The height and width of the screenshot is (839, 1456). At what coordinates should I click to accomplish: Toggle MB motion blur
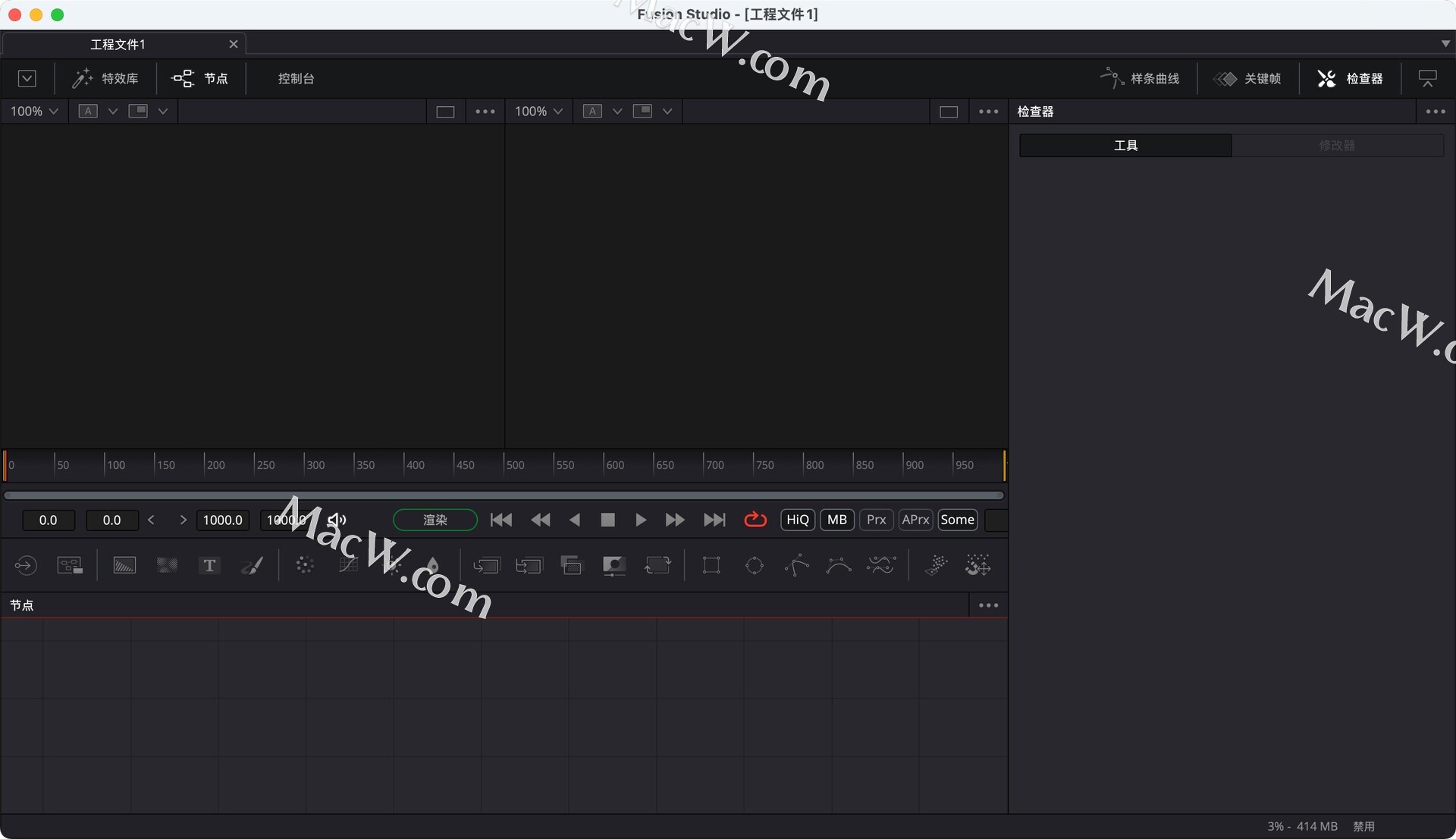tap(837, 520)
